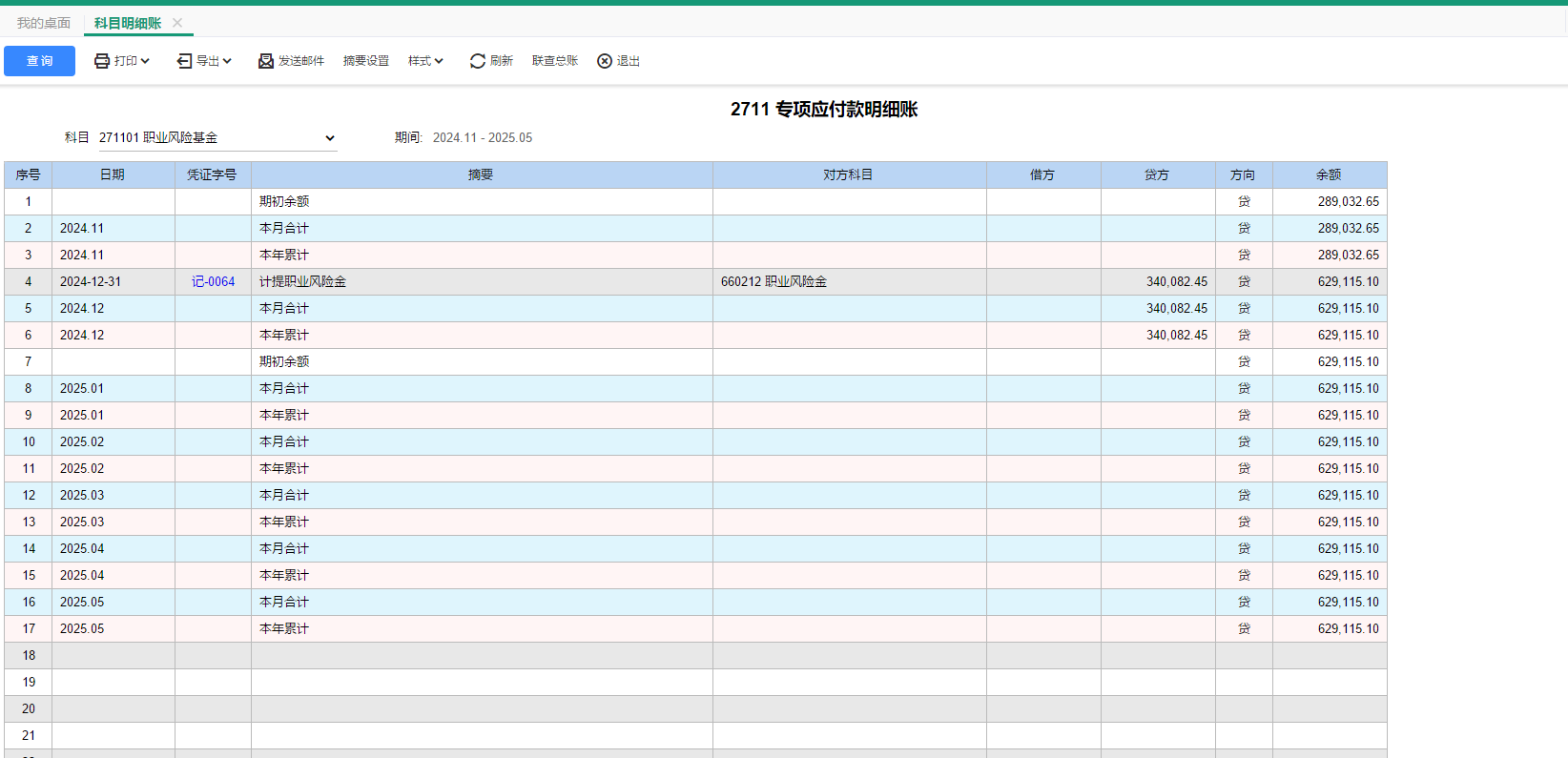Image resolution: width=1568 pixels, height=758 pixels.
Task: Switch to 我的桌面 tab
Action: click(x=44, y=23)
